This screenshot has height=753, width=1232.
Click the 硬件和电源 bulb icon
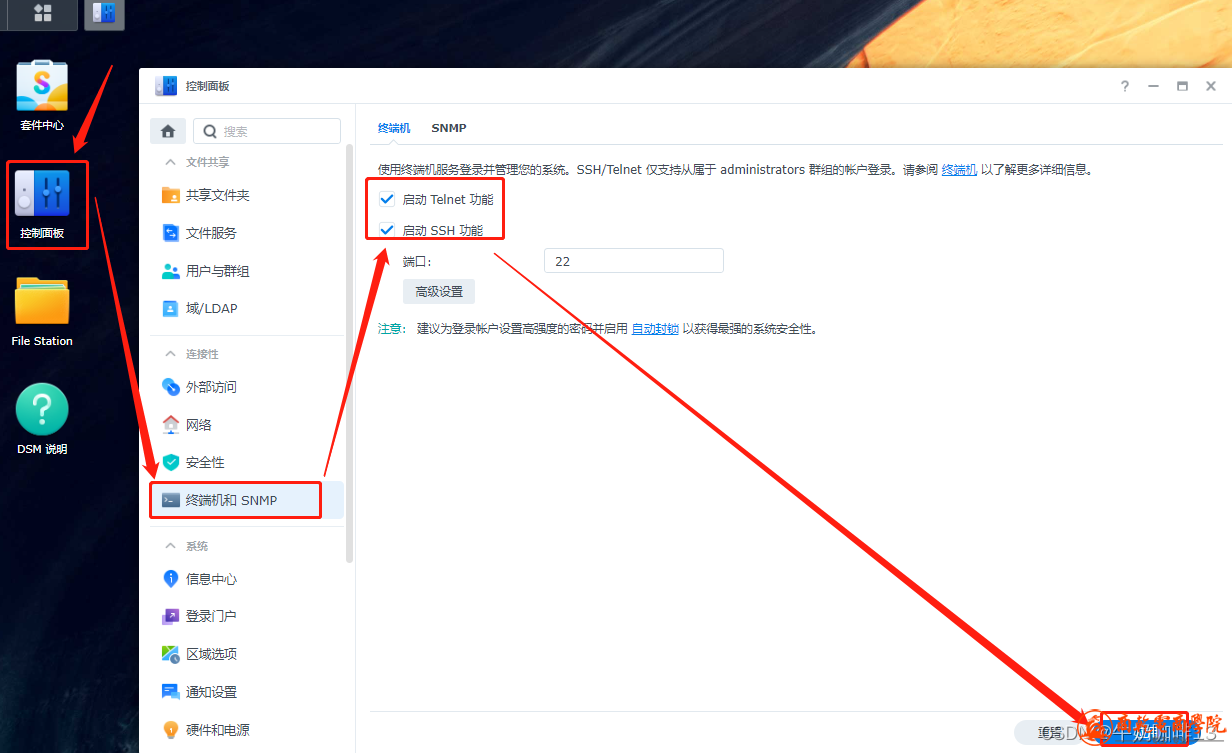pyautogui.click(x=171, y=730)
